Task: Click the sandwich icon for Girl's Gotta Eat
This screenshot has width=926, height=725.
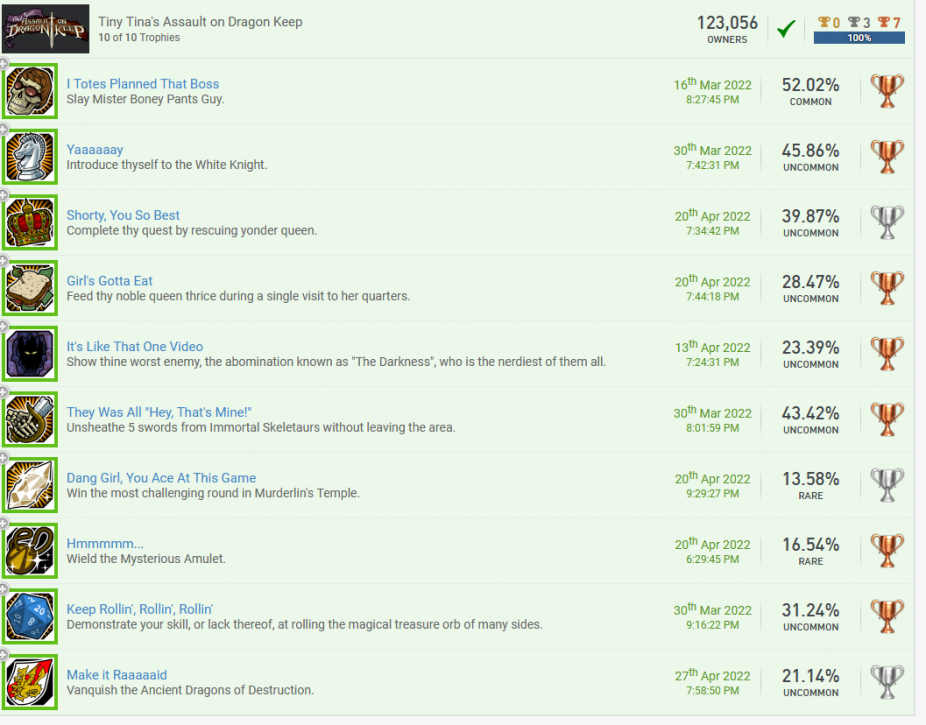Action: (x=29, y=288)
